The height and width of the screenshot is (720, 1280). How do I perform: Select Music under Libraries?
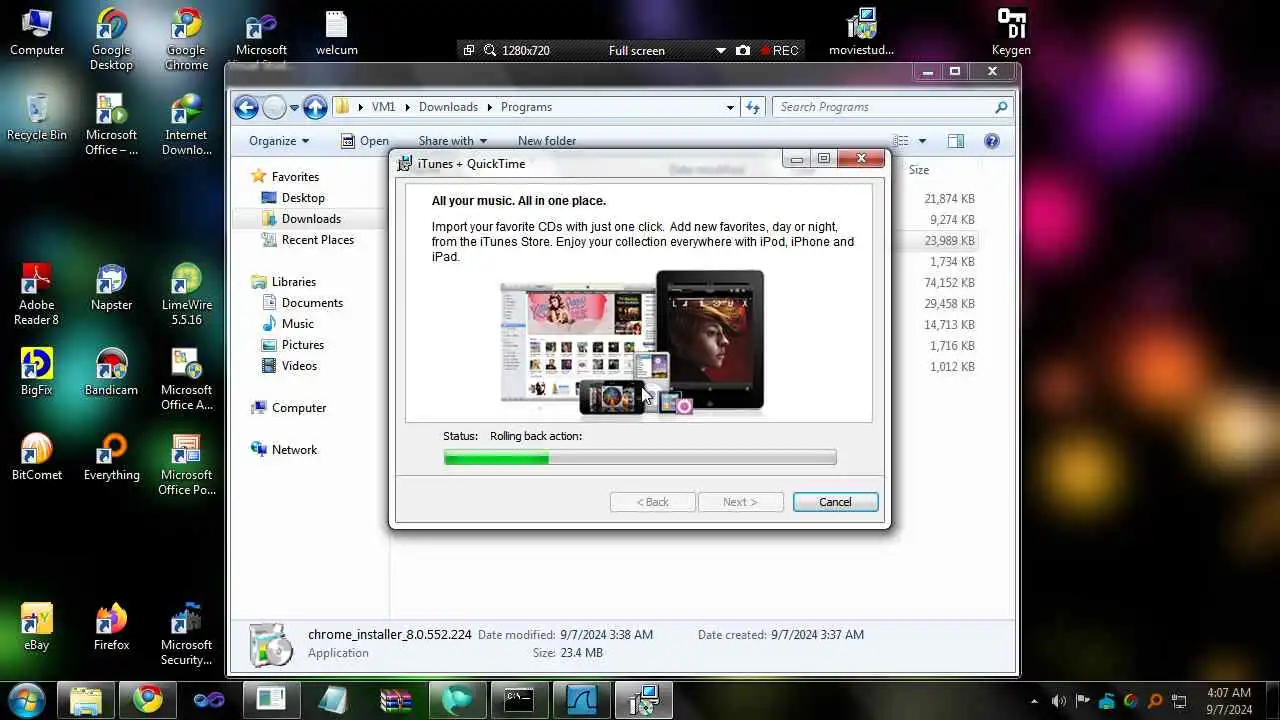pyautogui.click(x=298, y=324)
